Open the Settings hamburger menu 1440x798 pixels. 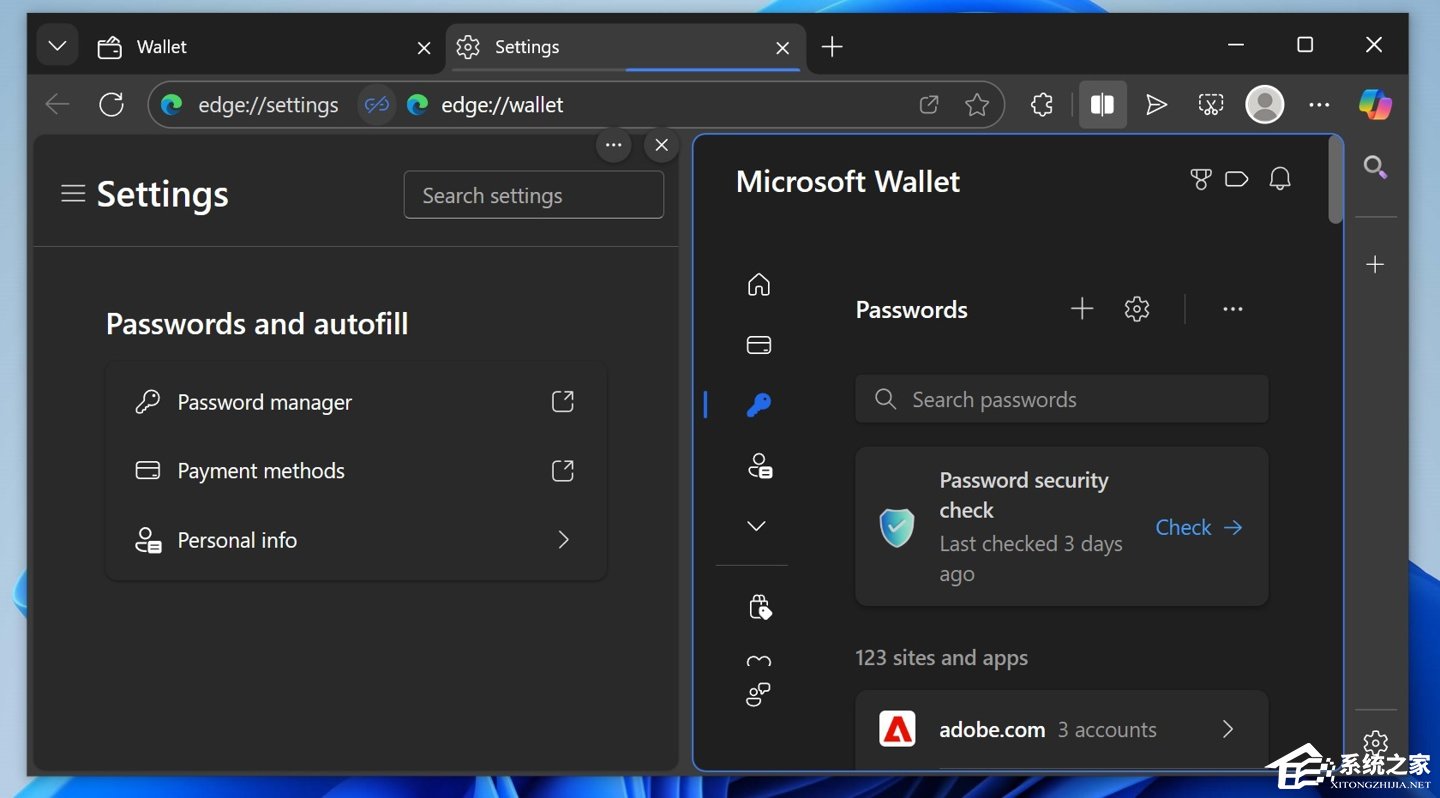coord(73,194)
